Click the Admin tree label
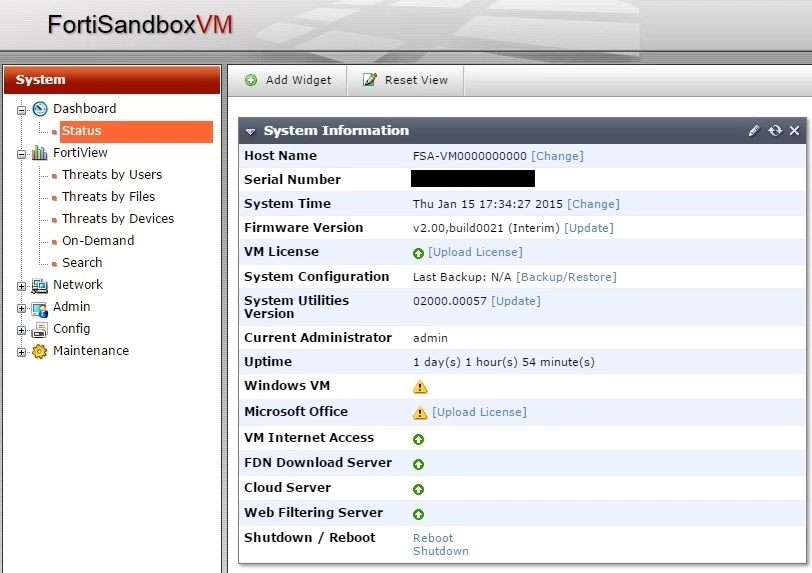 point(71,307)
